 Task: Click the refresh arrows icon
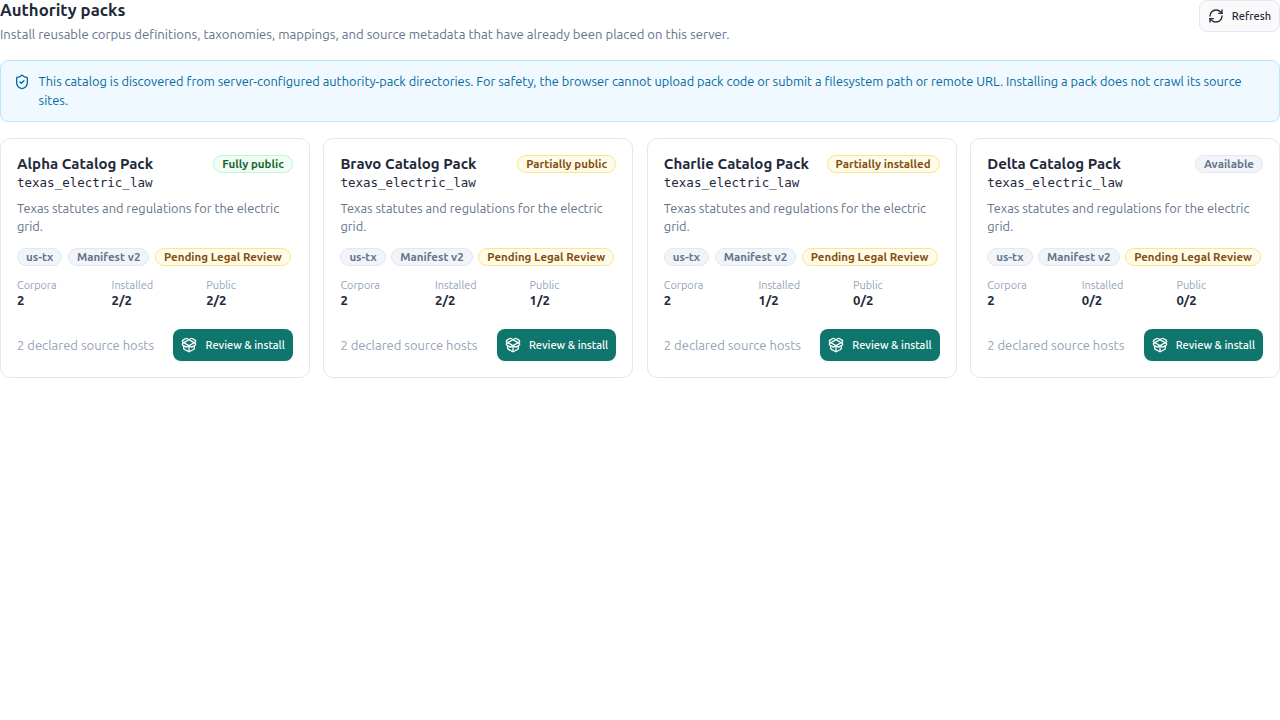(1216, 16)
